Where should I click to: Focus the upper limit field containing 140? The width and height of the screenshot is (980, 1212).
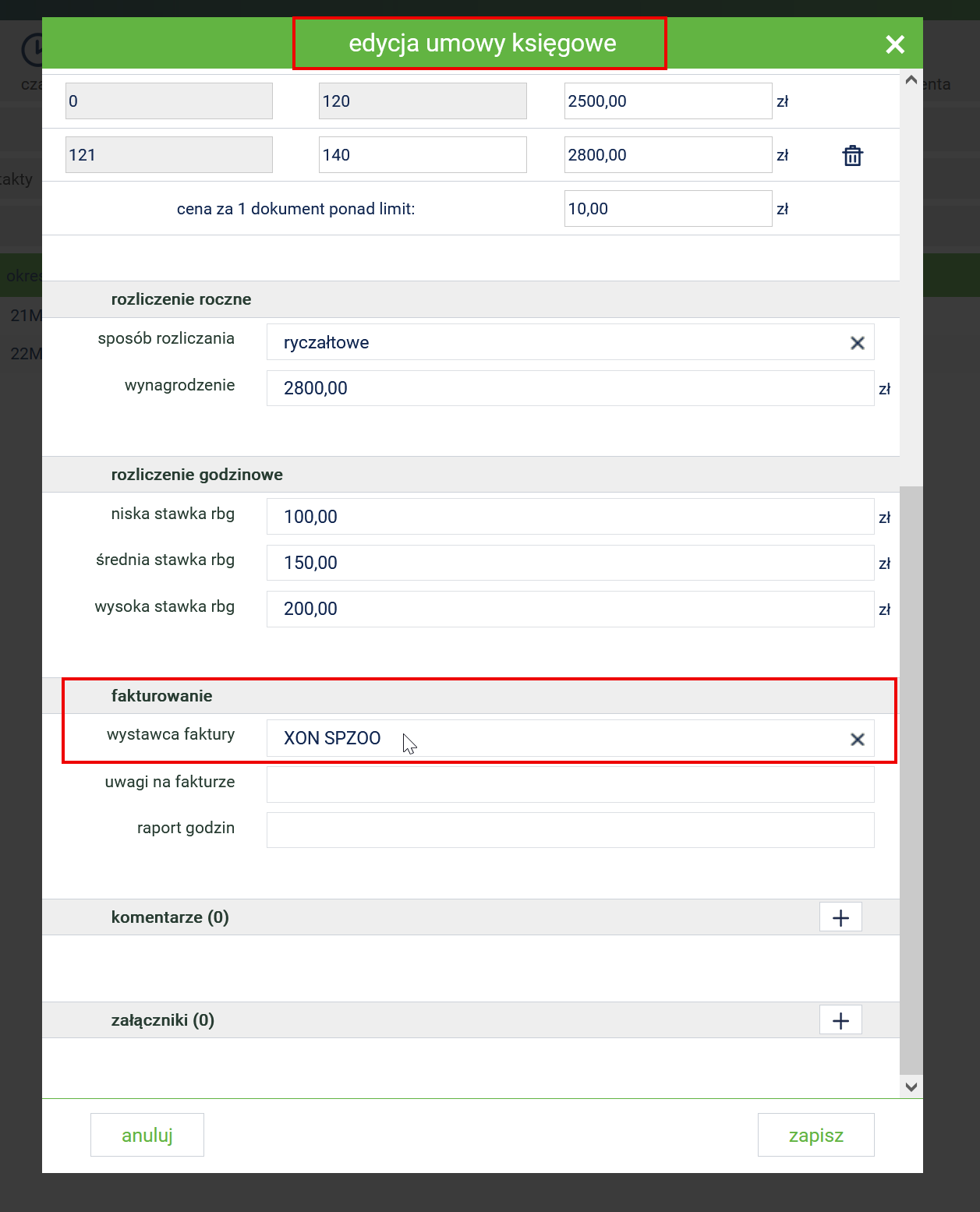[x=423, y=155]
